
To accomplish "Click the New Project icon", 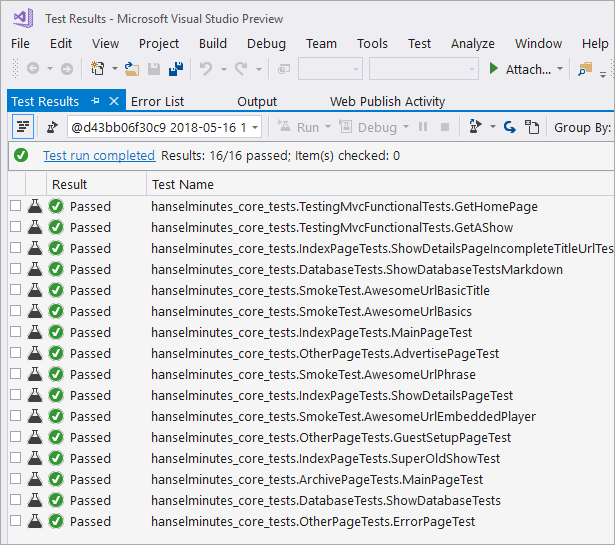I will (98, 69).
